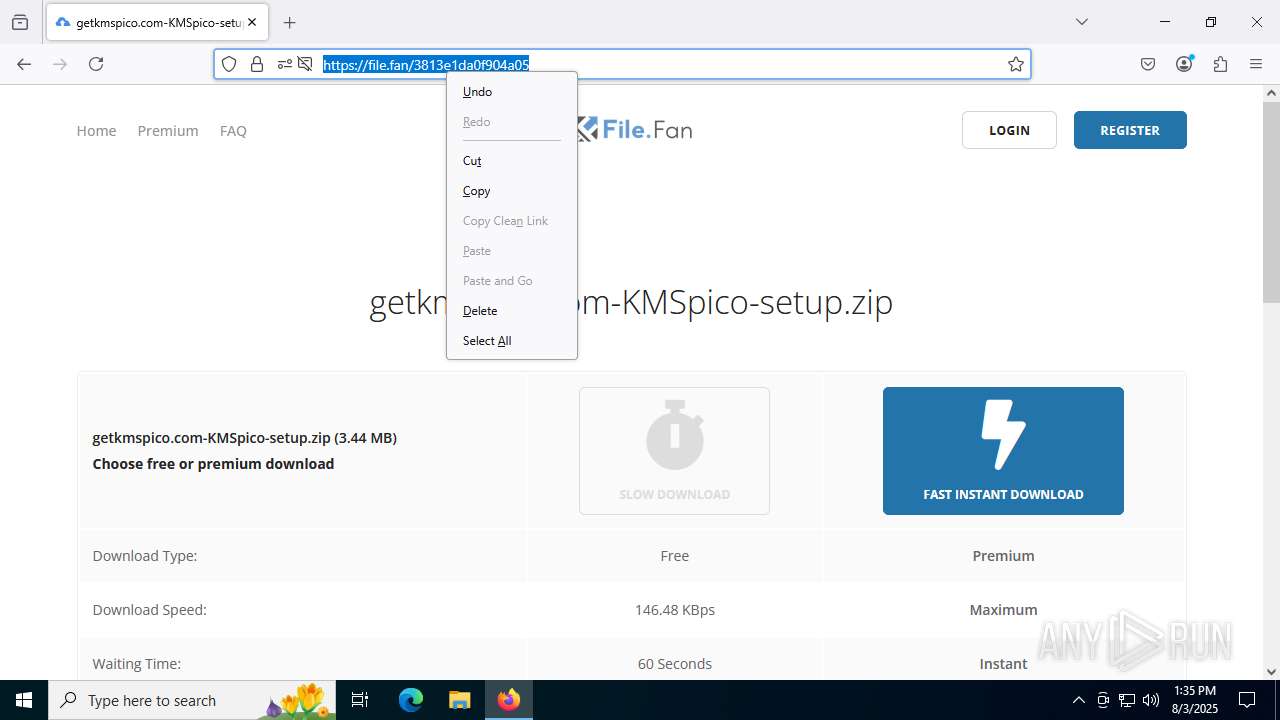The image size is (1280, 720).
Task: Click the File.Fan logo
Action: point(634,130)
